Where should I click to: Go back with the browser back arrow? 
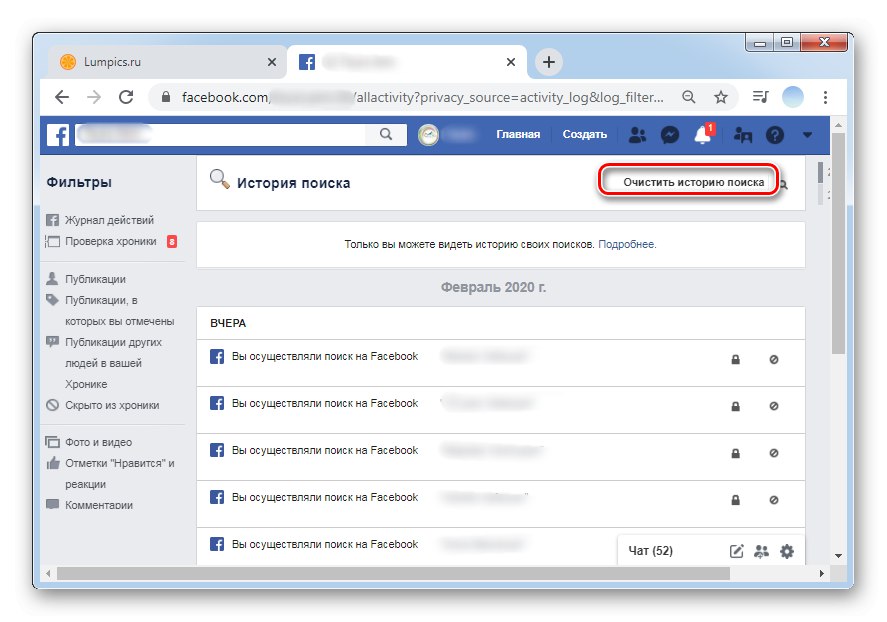pos(62,97)
